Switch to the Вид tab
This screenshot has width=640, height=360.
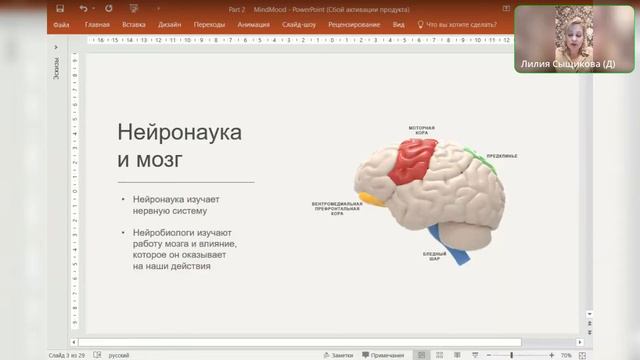pos(398,25)
